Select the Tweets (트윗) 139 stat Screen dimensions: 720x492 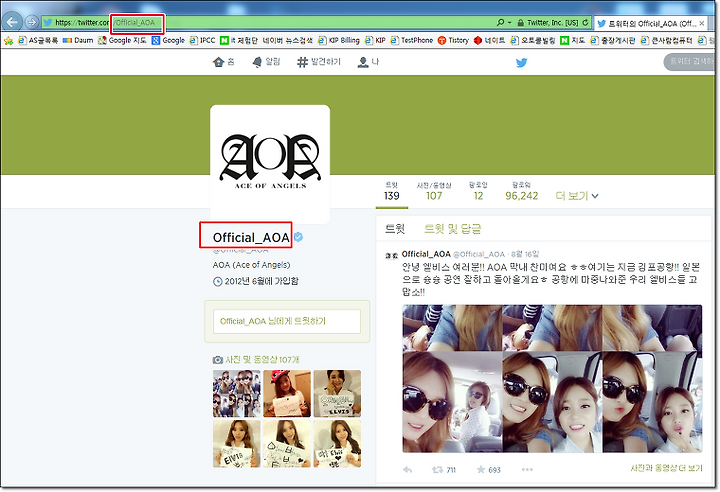pyautogui.click(x=391, y=191)
